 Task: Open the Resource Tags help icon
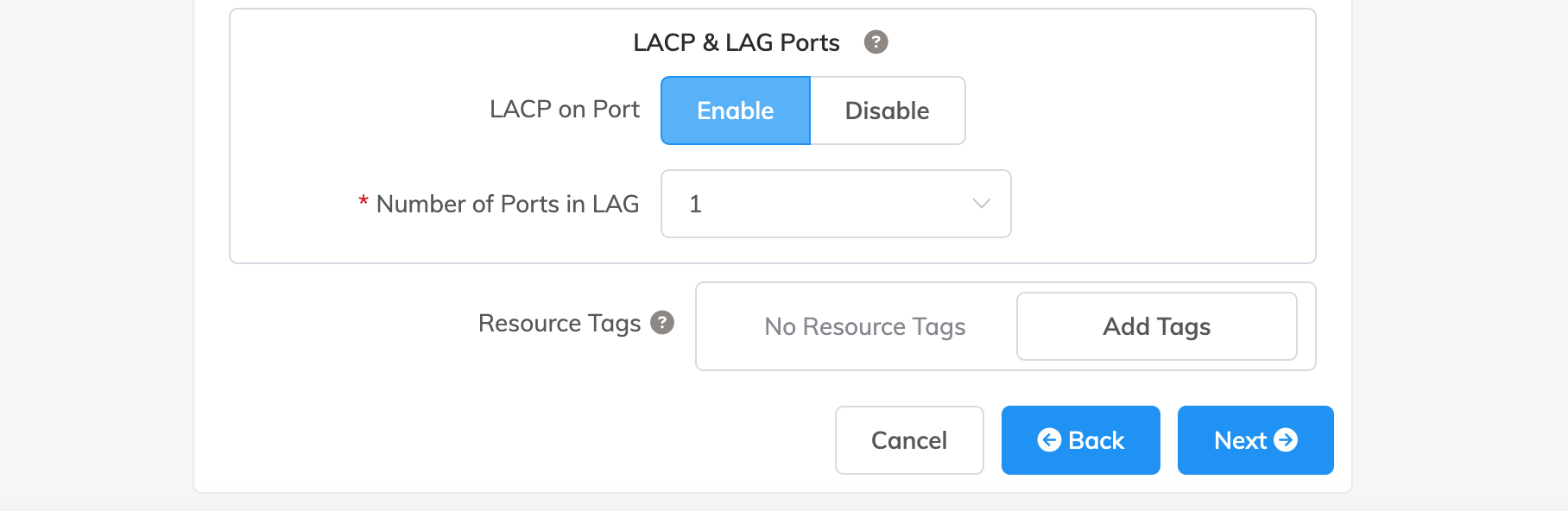point(662,323)
